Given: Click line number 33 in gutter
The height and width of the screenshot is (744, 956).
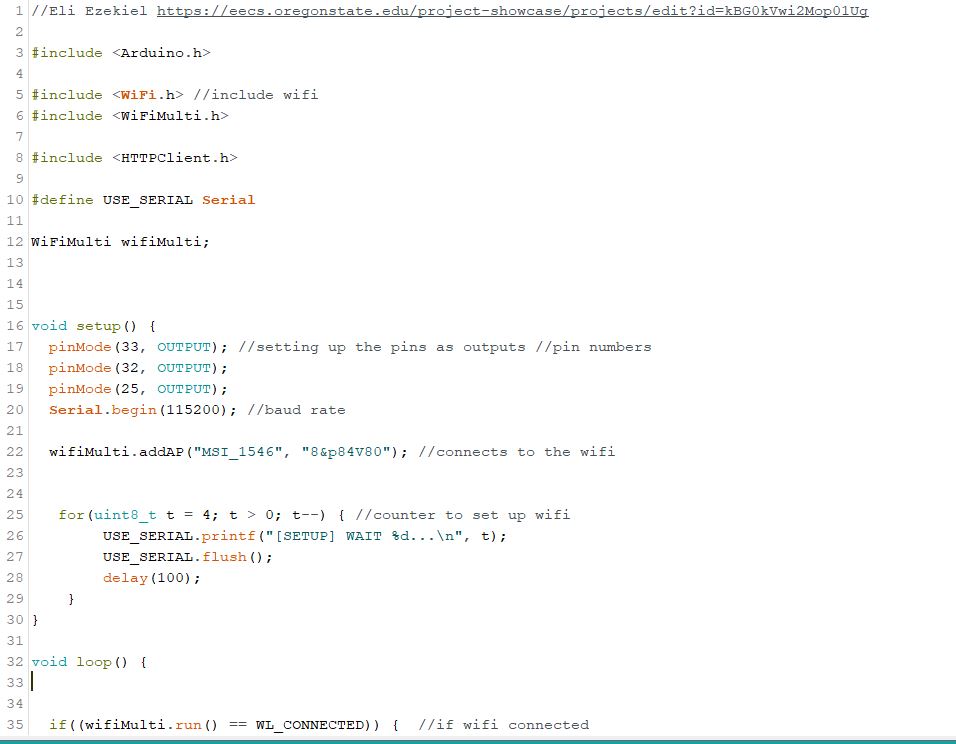Looking at the screenshot, I should (15, 683).
